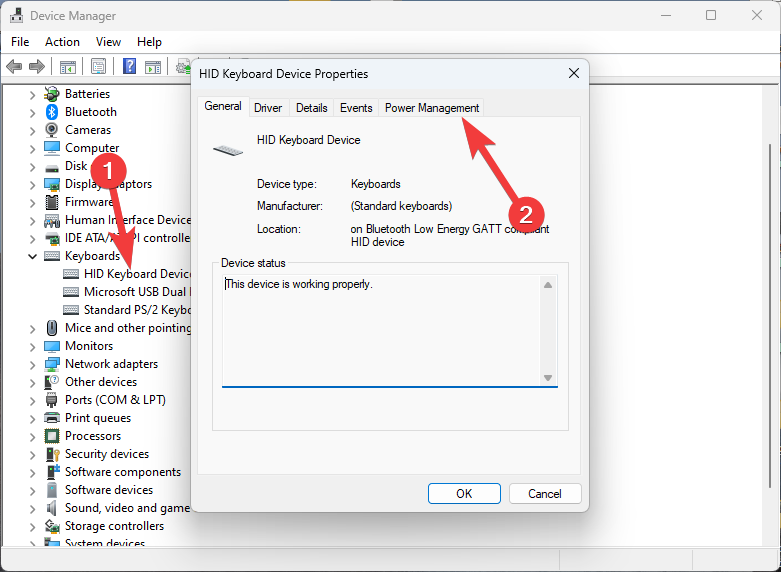The height and width of the screenshot is (572, 781).
Task: Open the Help menu
Action: (x=149, y=42)
